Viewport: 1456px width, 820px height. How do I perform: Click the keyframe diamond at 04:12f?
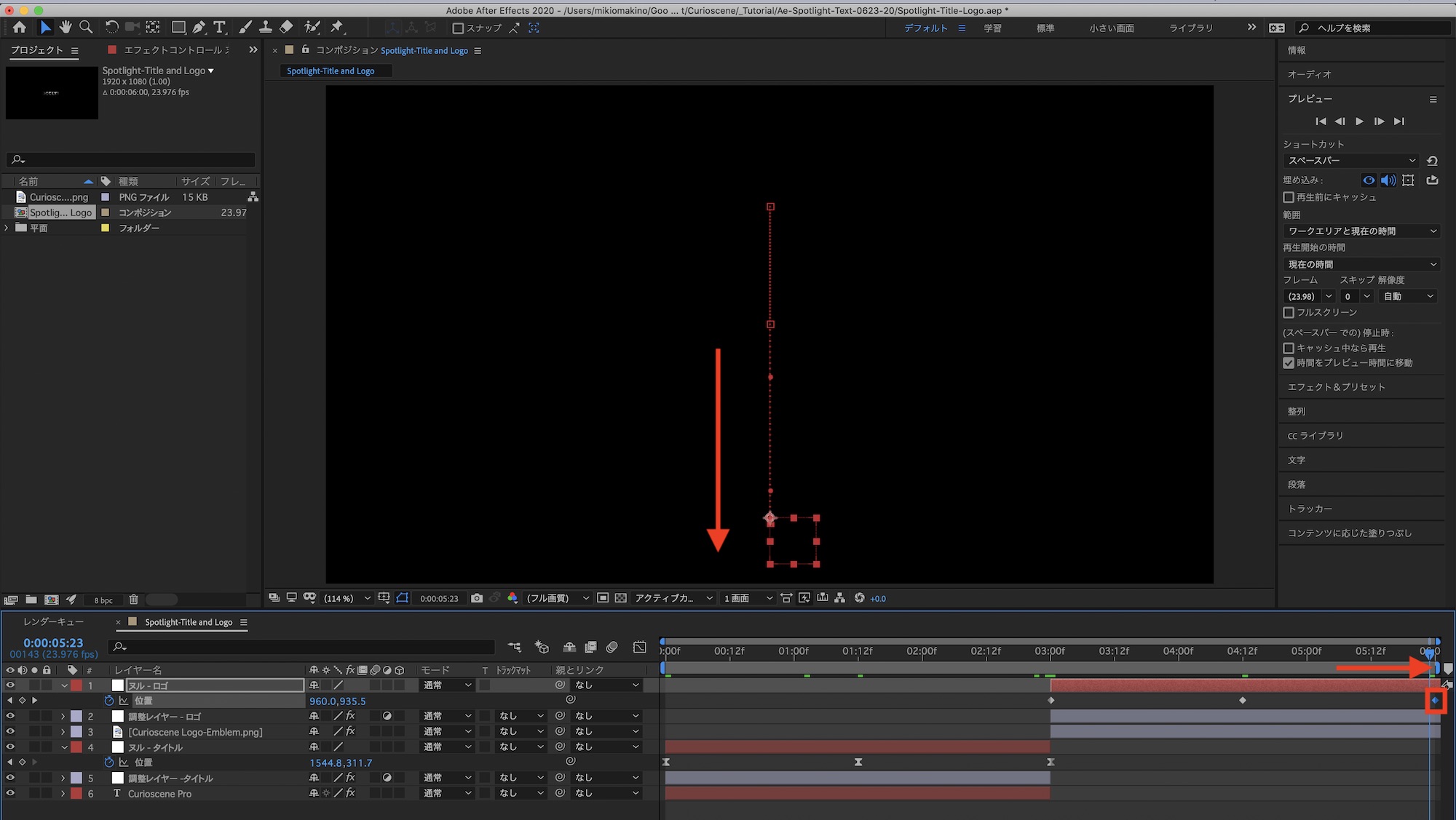[1243, 700]
